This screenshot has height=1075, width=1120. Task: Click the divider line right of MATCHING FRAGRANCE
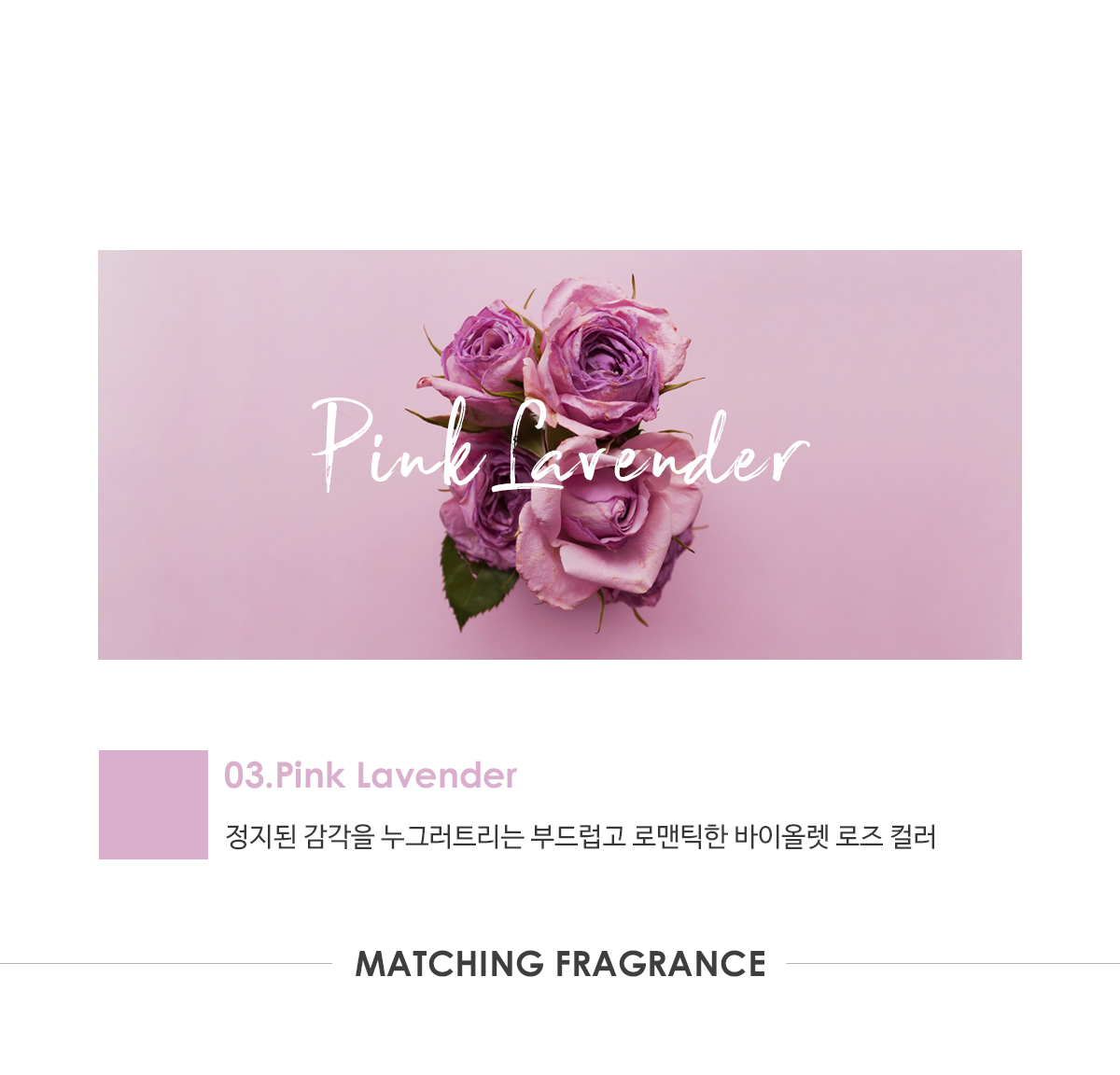click(x=953, y=964)
